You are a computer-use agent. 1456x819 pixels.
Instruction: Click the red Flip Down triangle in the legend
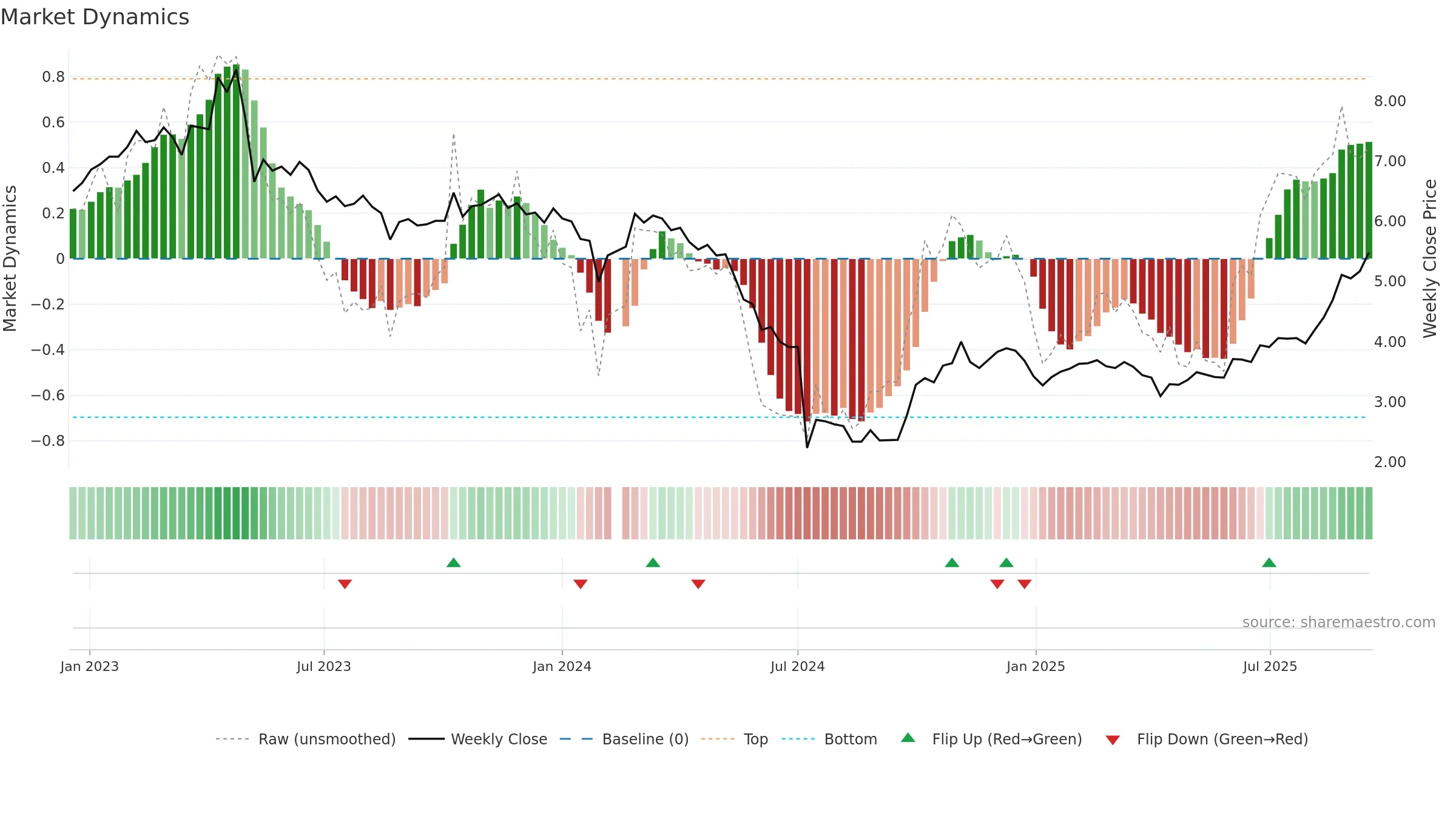point(1113,740)
